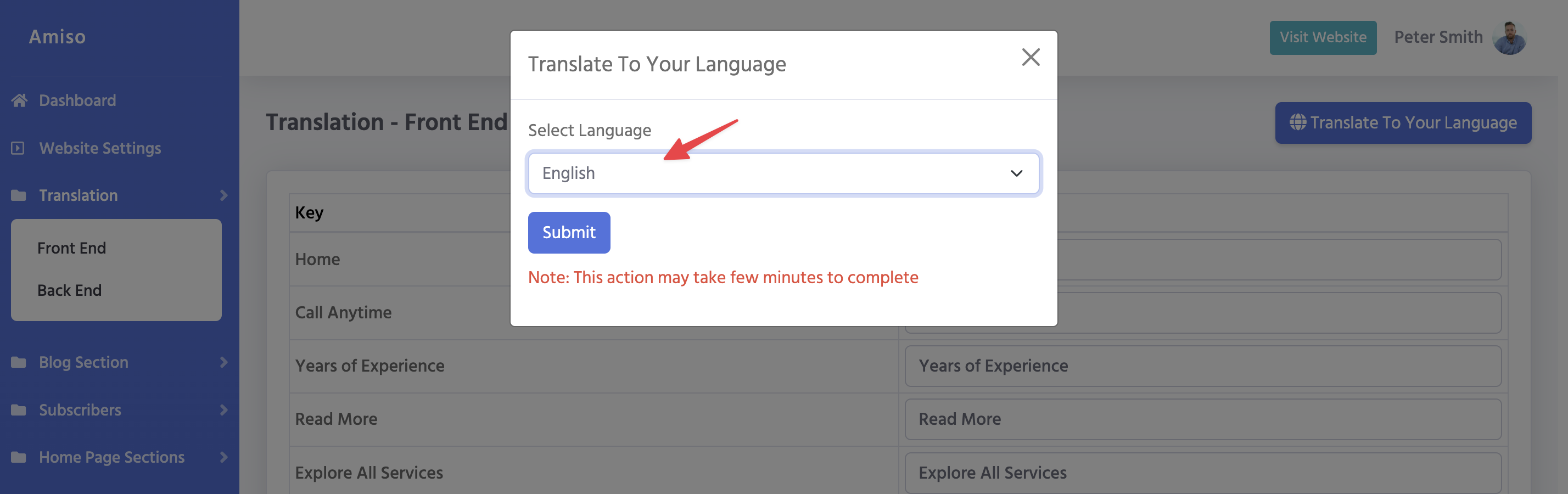This screenshot has height=494, width=1568.
Task: Click the Translate To Your Language page button
Action: (x=1402, y=123)
